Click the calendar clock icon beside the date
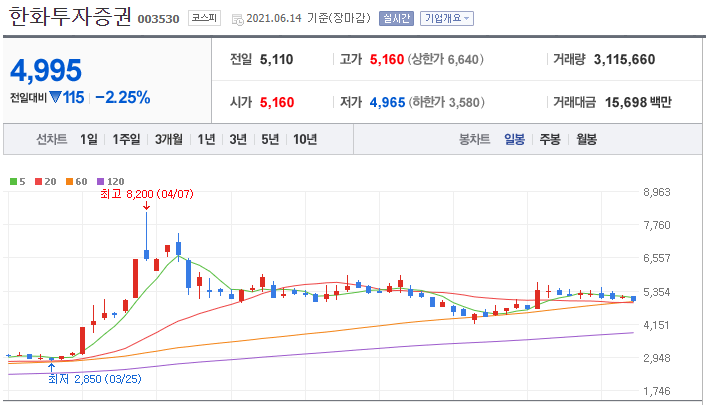Image resolution: width=706 pixels, height=405 pixels. tap(237, 19)
